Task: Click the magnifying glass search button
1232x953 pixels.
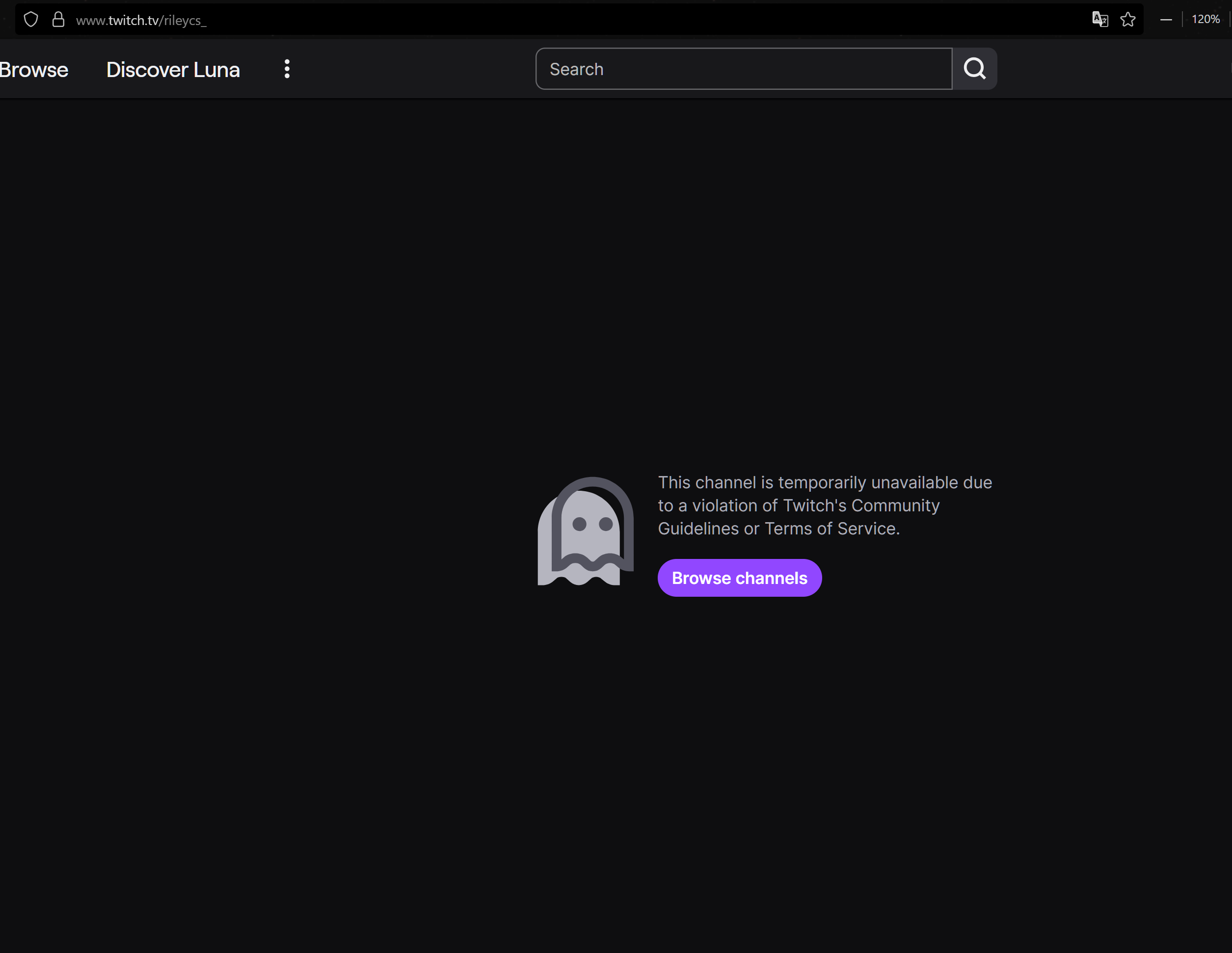Action: [974, 69]
